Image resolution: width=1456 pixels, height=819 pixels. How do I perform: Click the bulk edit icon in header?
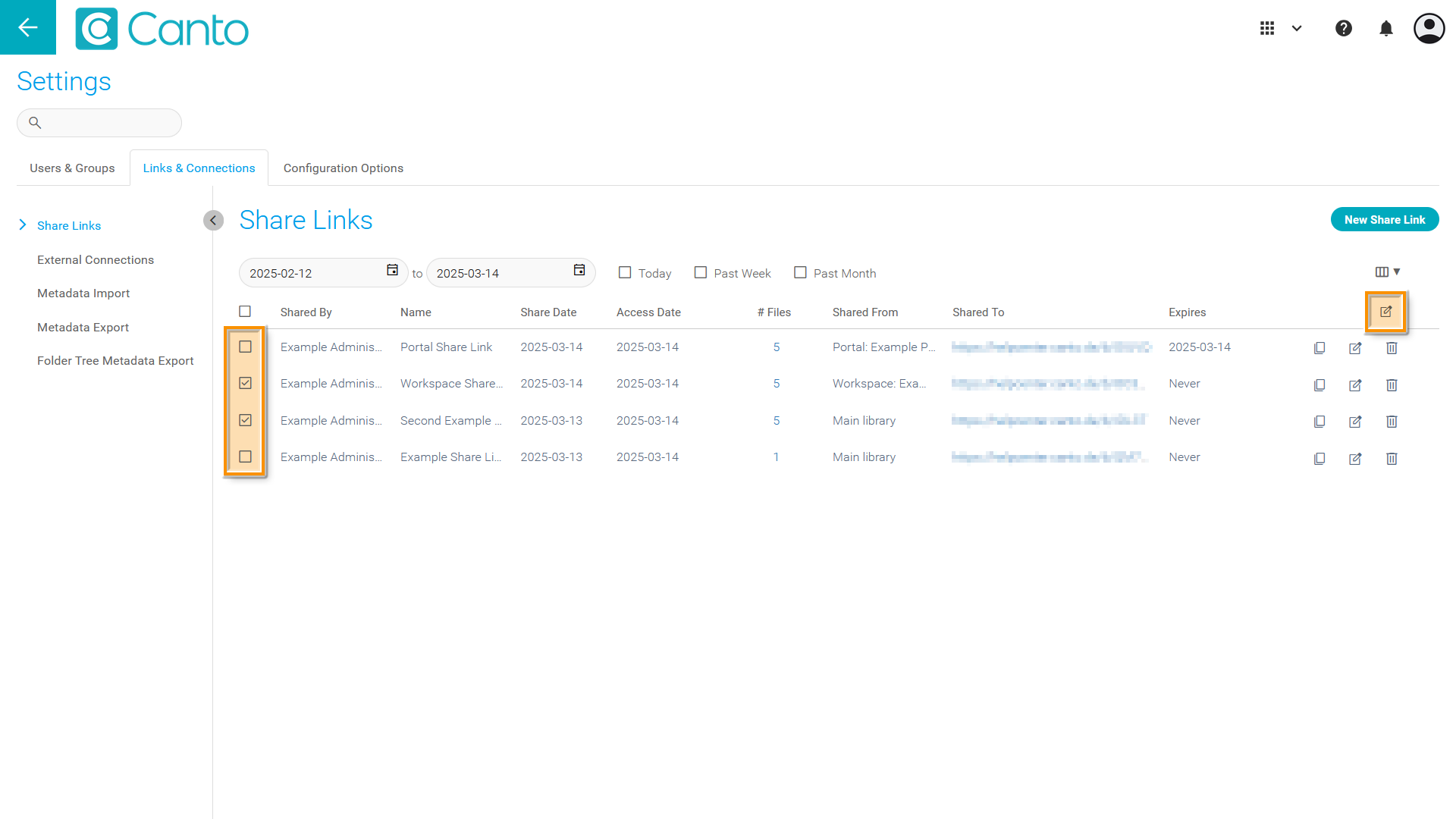tap(1385, 312)
